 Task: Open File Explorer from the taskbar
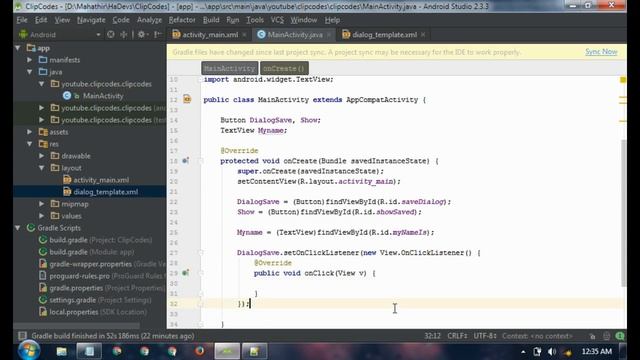click(x=62, y=351)
